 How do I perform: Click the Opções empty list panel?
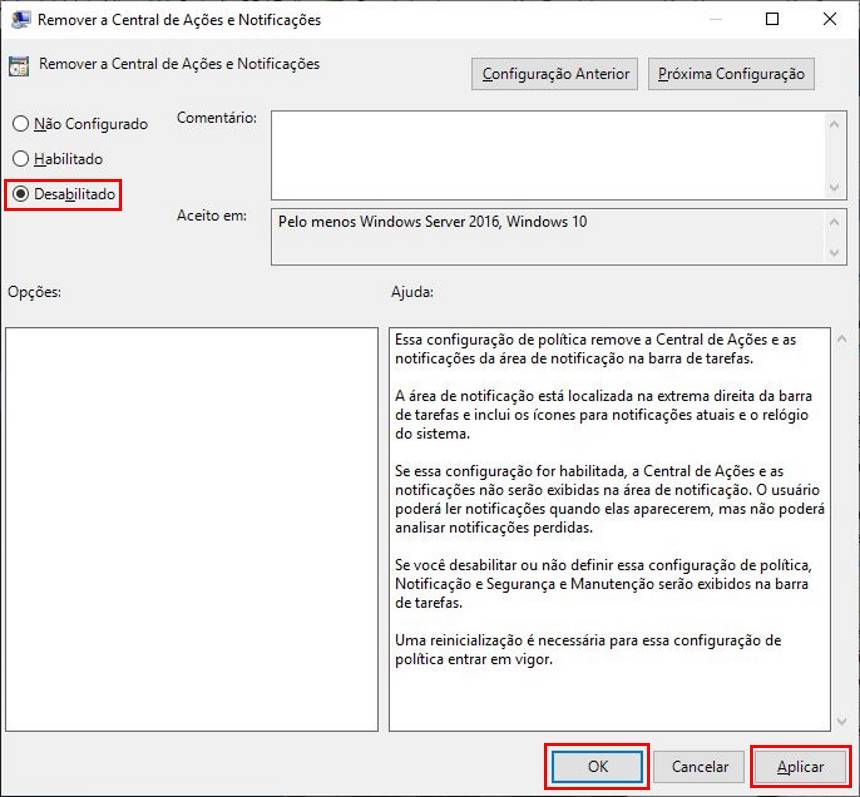pos(192,529)
